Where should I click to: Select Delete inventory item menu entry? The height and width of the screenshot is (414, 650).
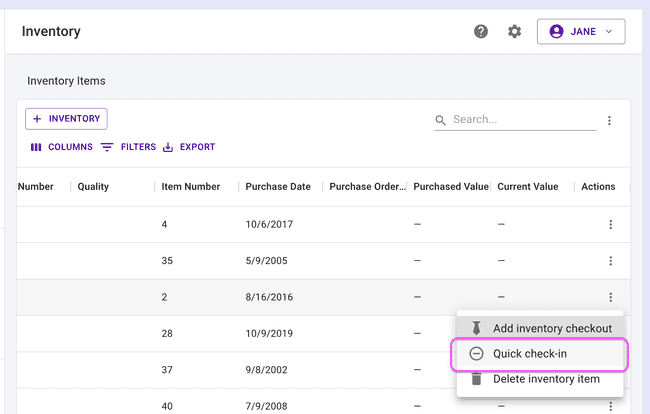point(546,379)
